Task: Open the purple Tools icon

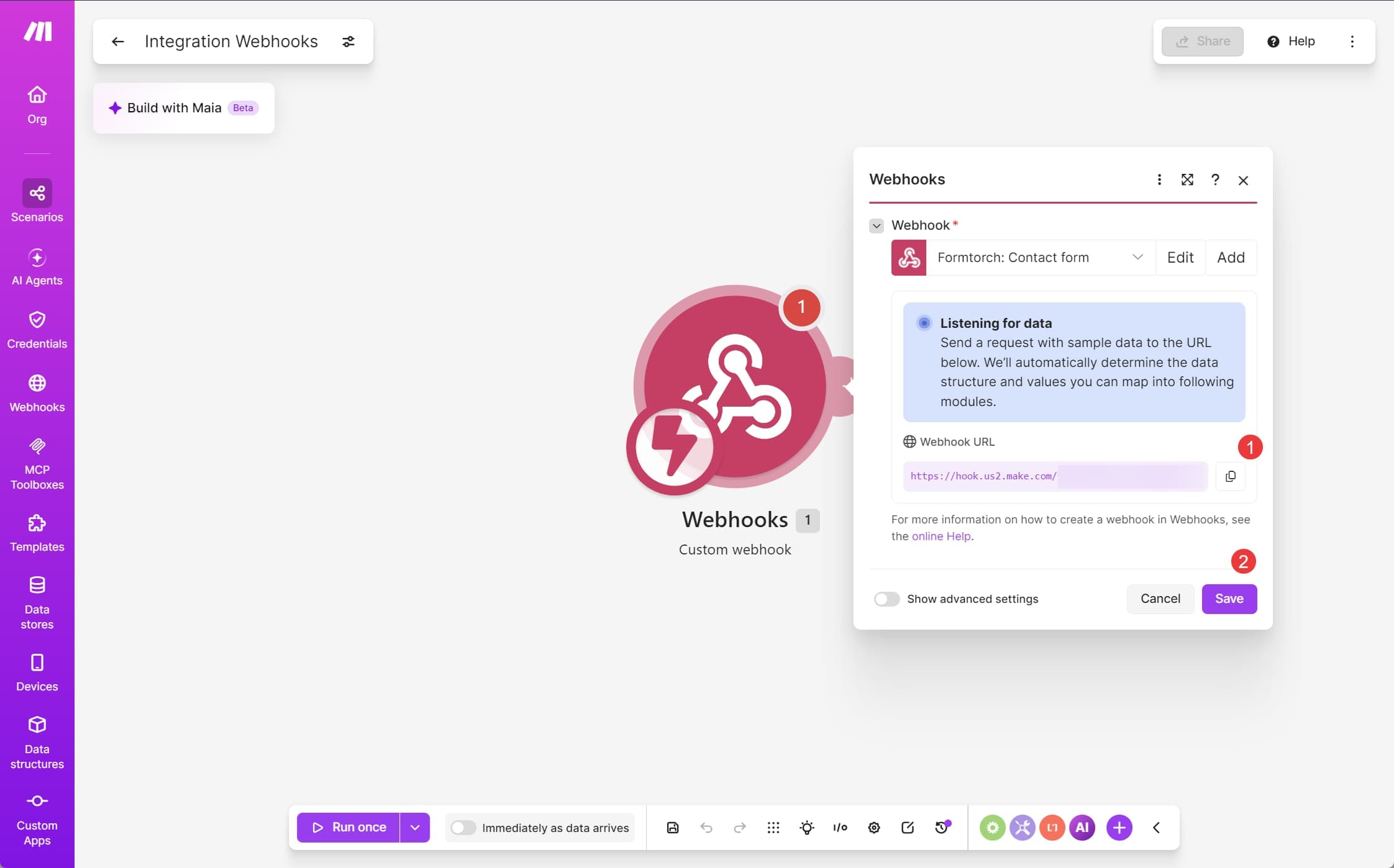Action: point(1023,828)
